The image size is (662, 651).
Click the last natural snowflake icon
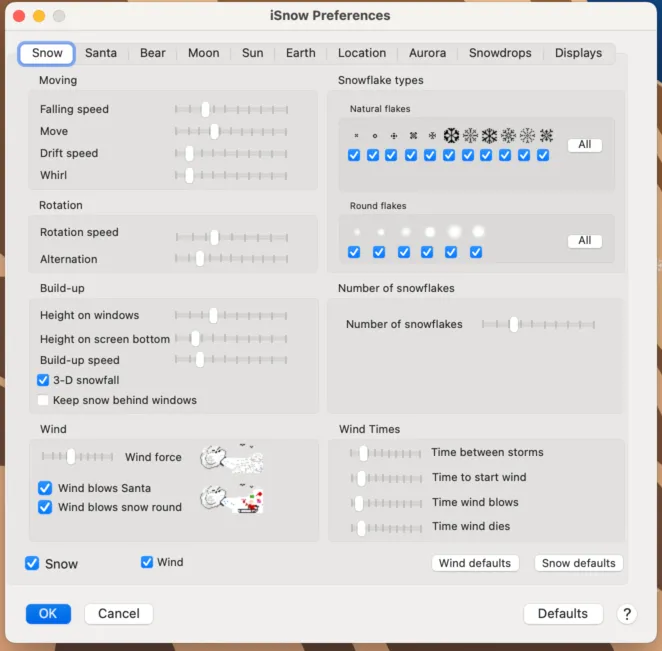546,136
